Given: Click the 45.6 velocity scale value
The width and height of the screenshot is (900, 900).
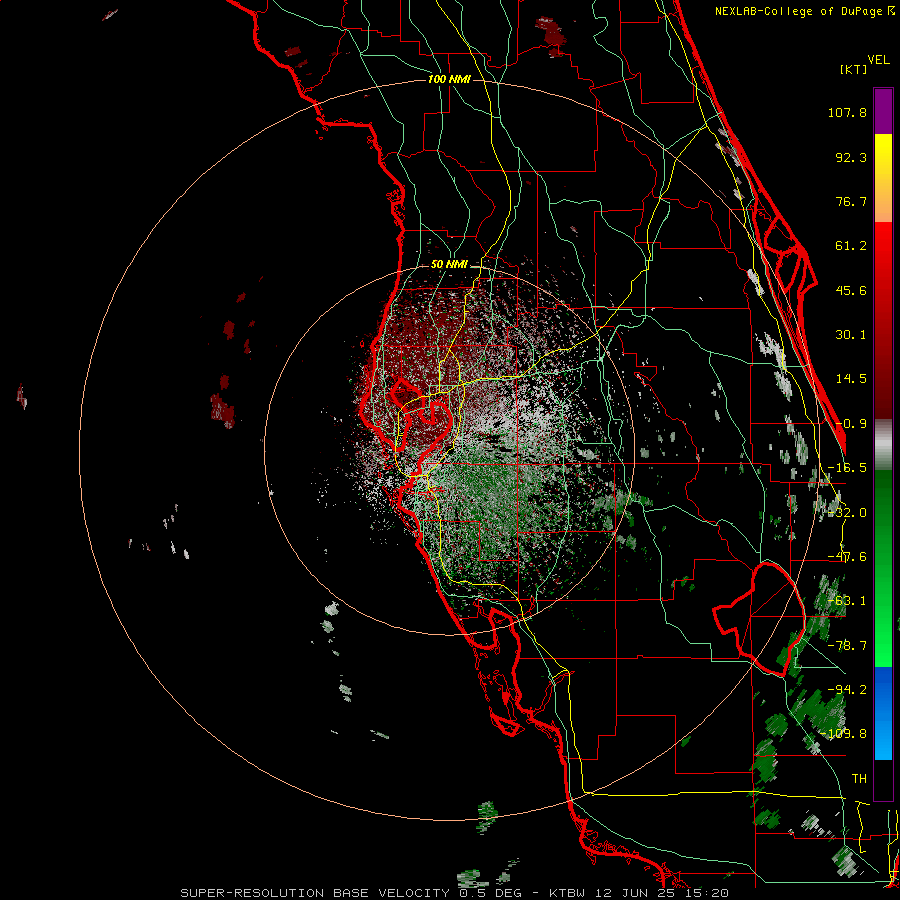Looking at the screenshot, I should [851, 290].
